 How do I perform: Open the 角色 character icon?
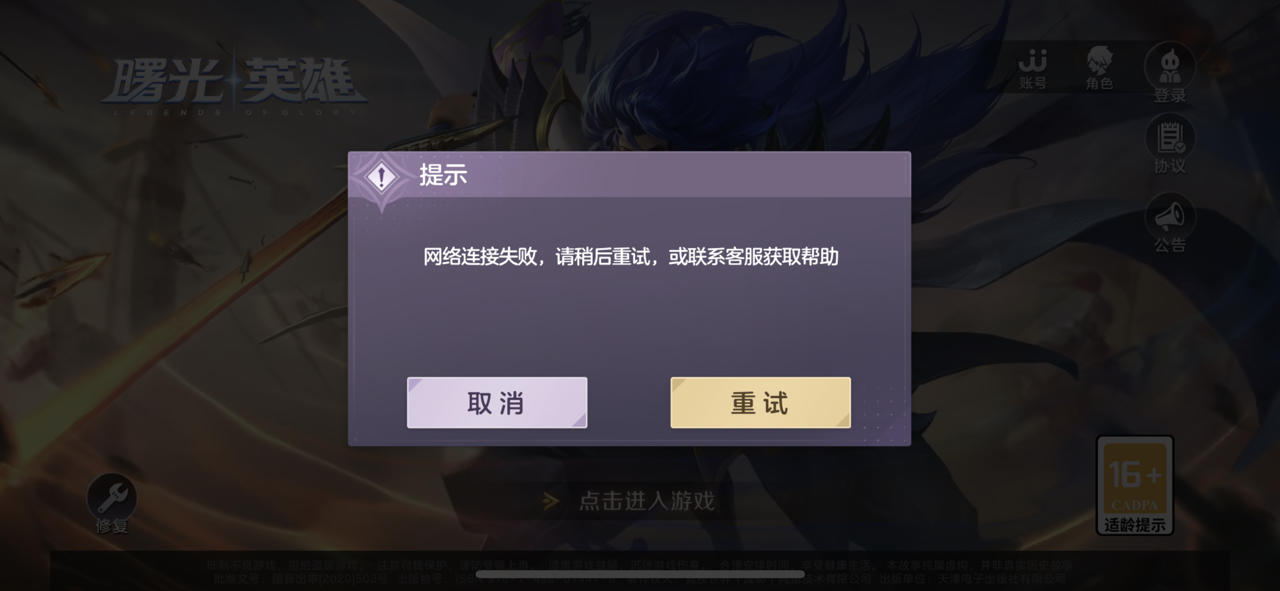click(x=1099, y=68)
